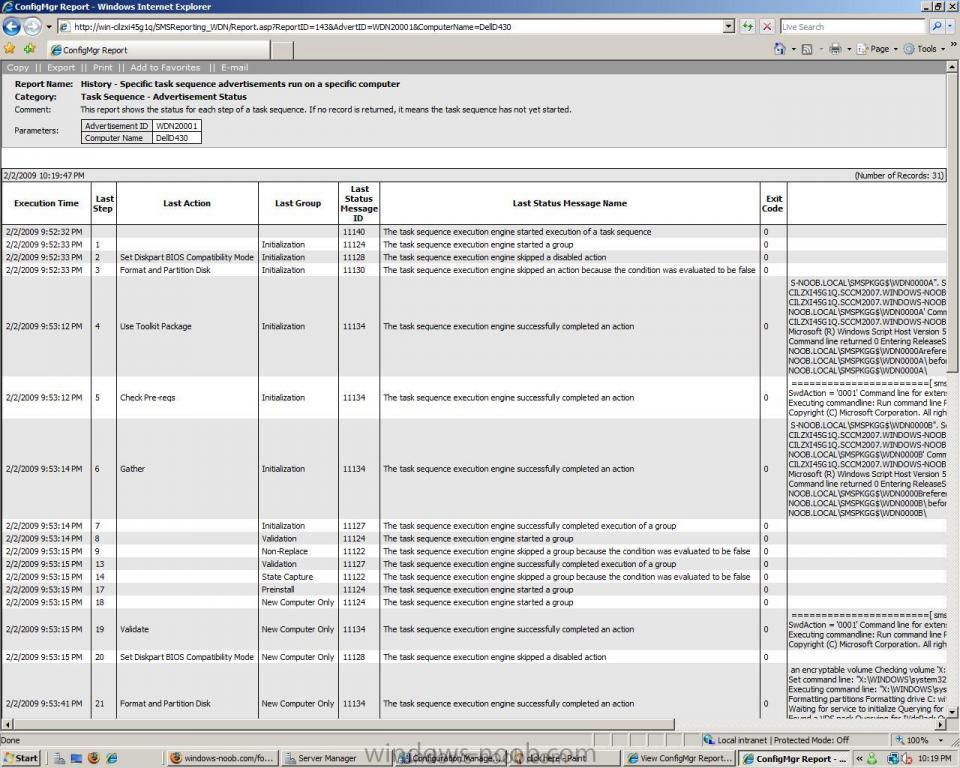Select message ID 11140 cell
This screenshot has width=960, height=768.
click(358, 232)
